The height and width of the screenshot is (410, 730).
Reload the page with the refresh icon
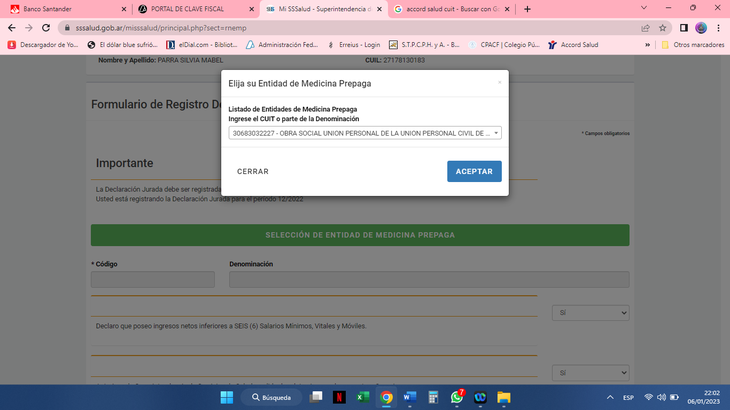click(x=47, y=28)
